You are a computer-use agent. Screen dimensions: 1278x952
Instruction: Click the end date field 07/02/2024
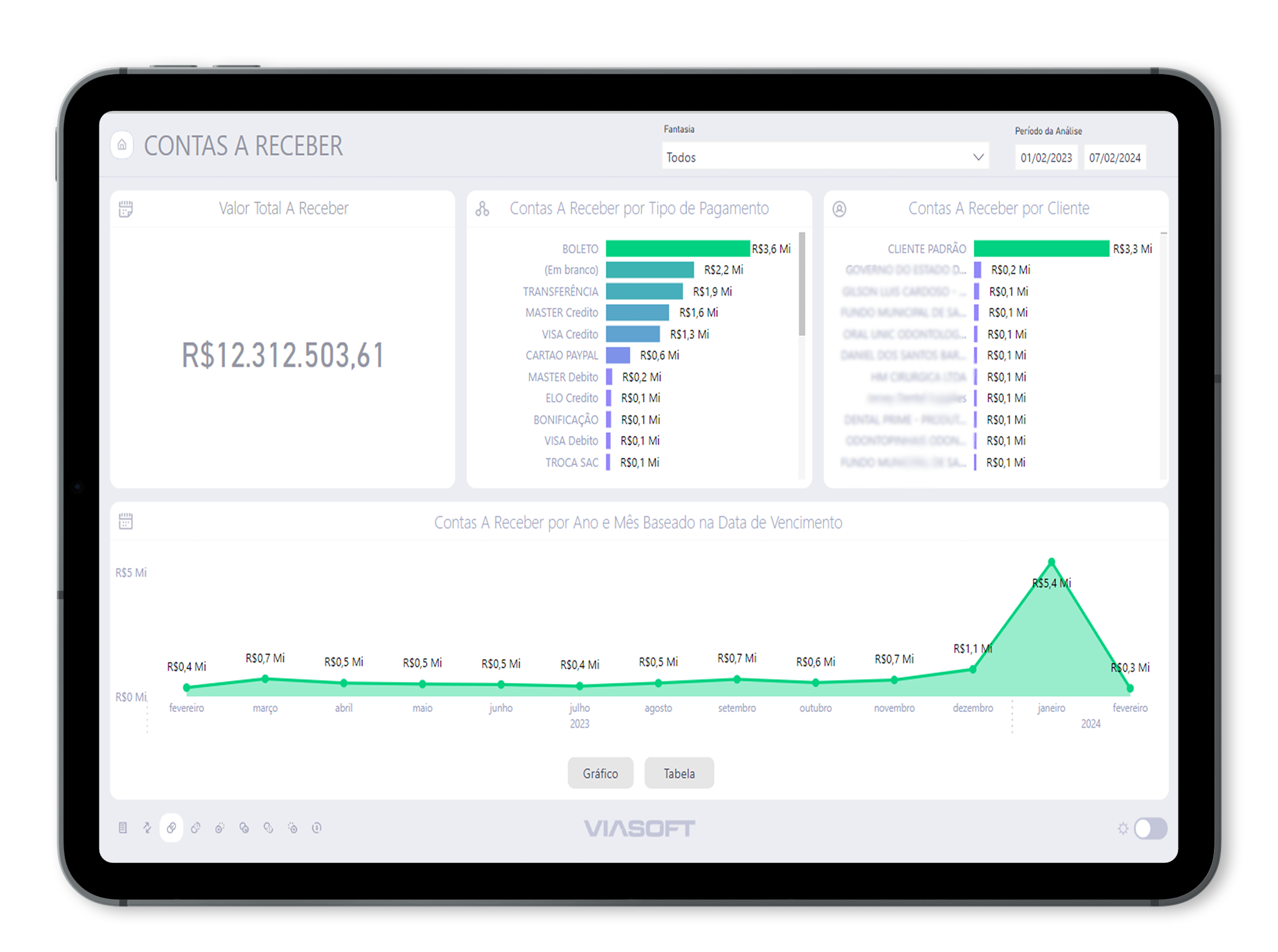pos(1115,158)
